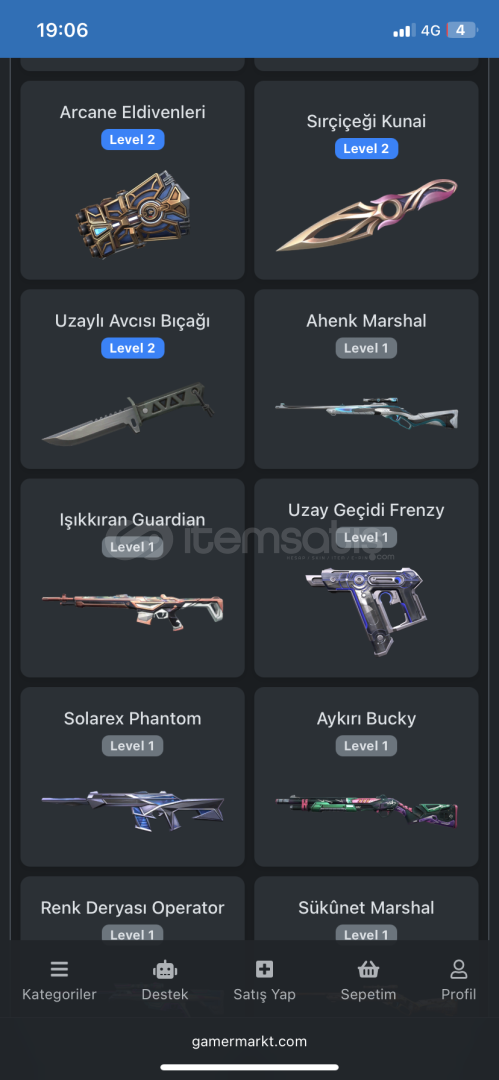This screenshot has height=1080, width=499.
Task: Open the Ahenk Marshal skin card
Action: coord(367,379)
